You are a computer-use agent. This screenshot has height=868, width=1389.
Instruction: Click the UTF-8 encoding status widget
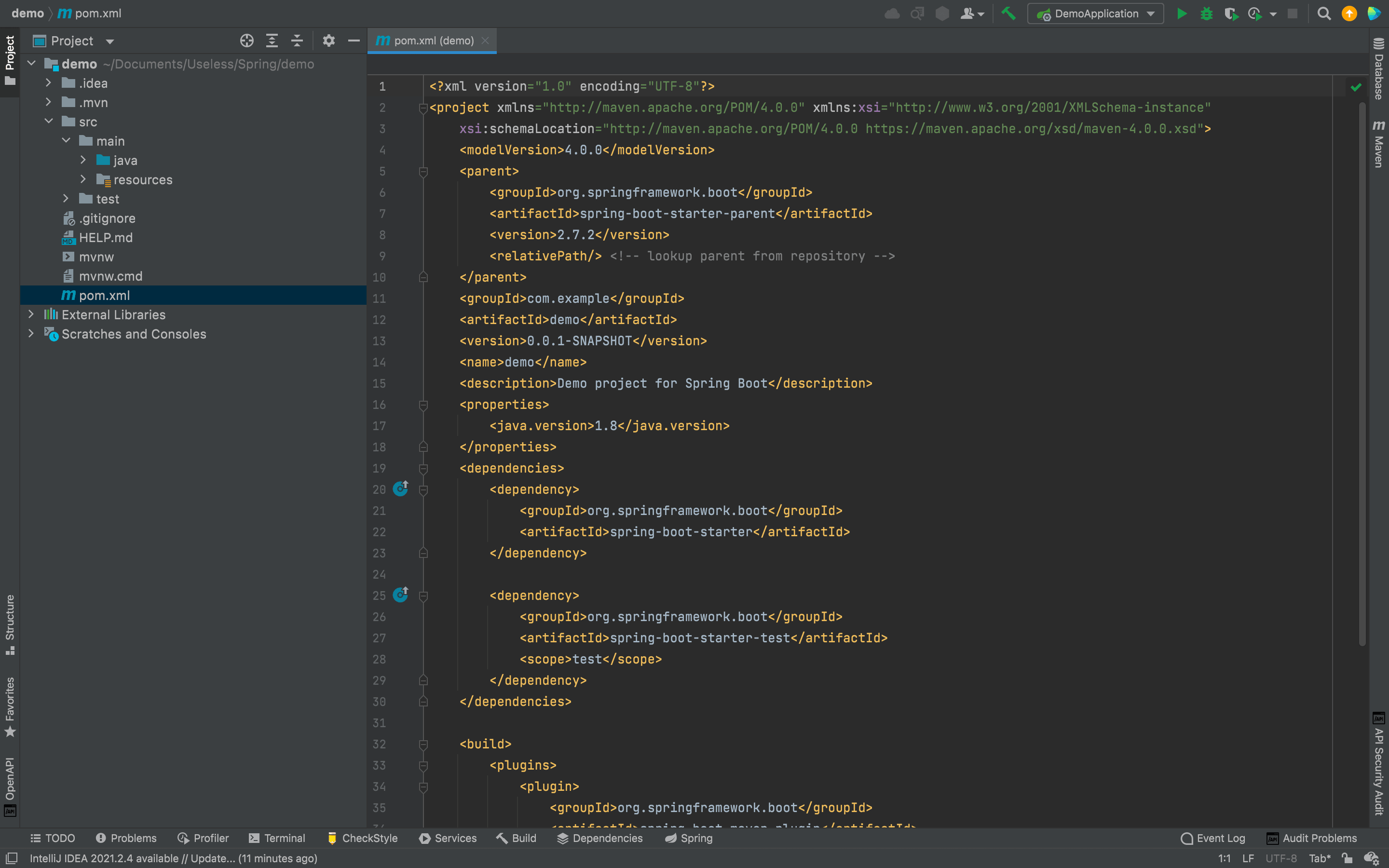coord(1281,858)
